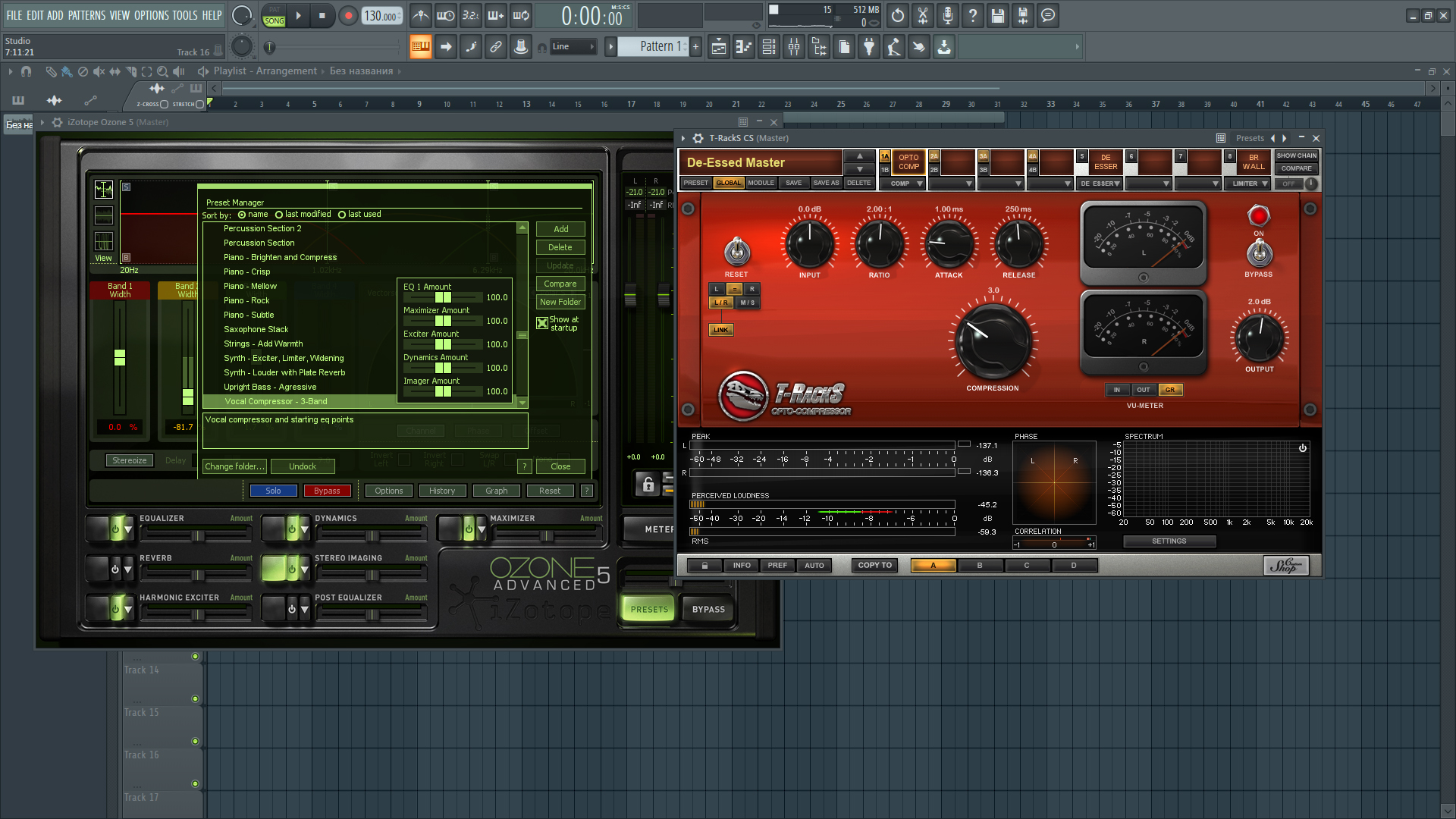The height and width of the screenshot is (819, 1456).
Task: Flip the T-RackS Bypass toggle switch
Action: pyautogui.click(x=1259, y=253)
